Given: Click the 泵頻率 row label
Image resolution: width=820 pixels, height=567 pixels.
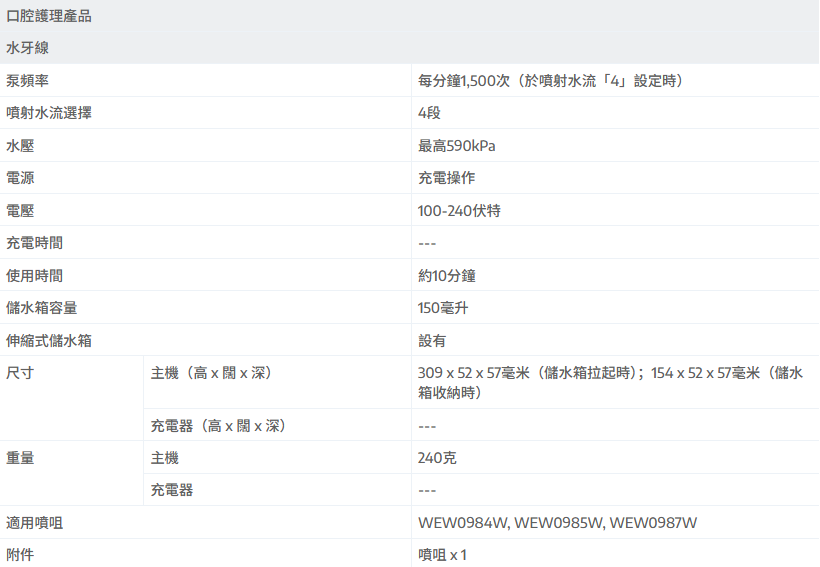Looking at the screenshot, I should click(28, 81).
